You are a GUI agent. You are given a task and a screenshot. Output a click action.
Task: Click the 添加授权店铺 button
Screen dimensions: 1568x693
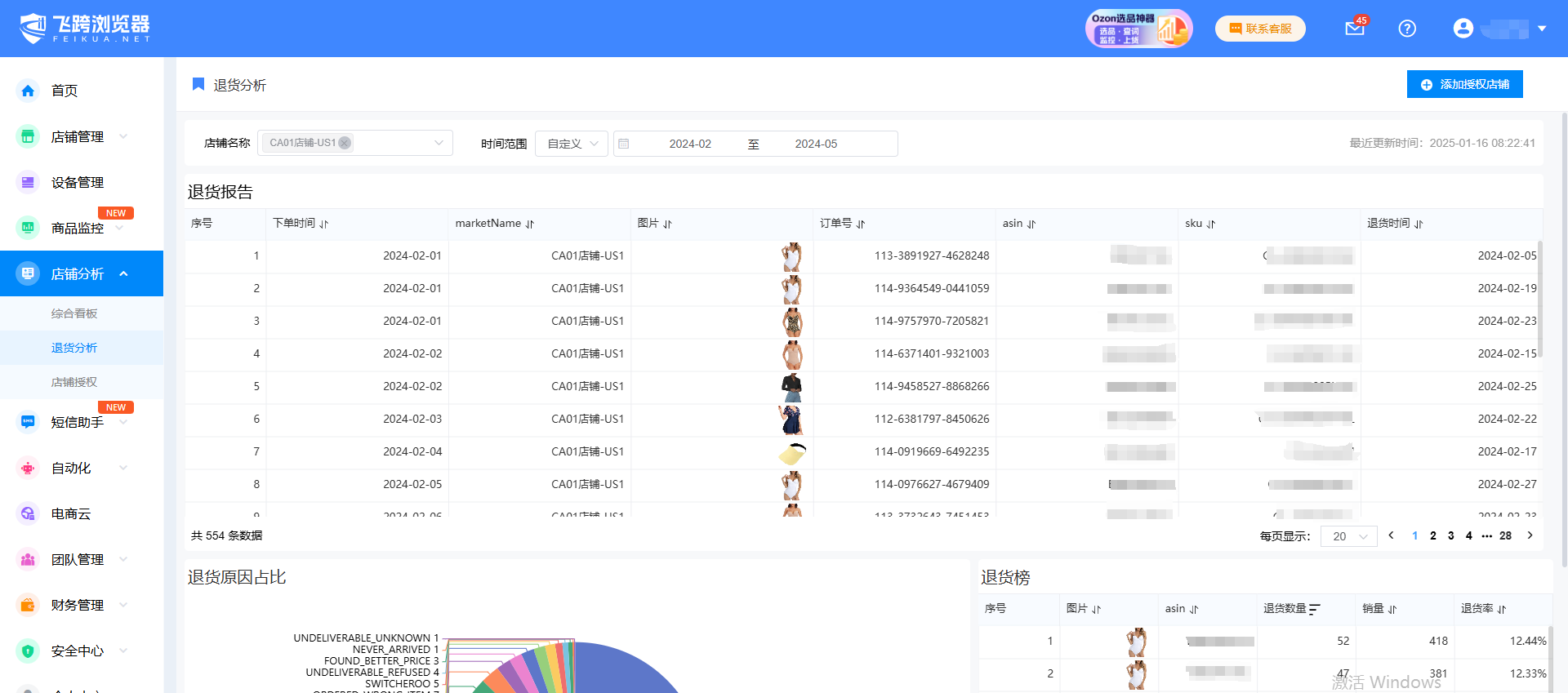click(1464, 84)
